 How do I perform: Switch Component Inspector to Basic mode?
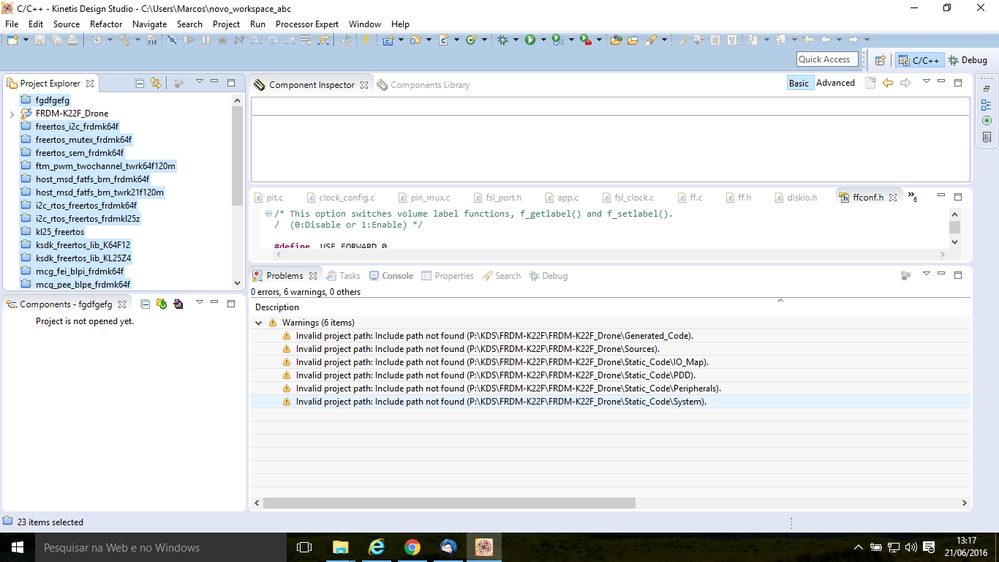coord(799,83)
